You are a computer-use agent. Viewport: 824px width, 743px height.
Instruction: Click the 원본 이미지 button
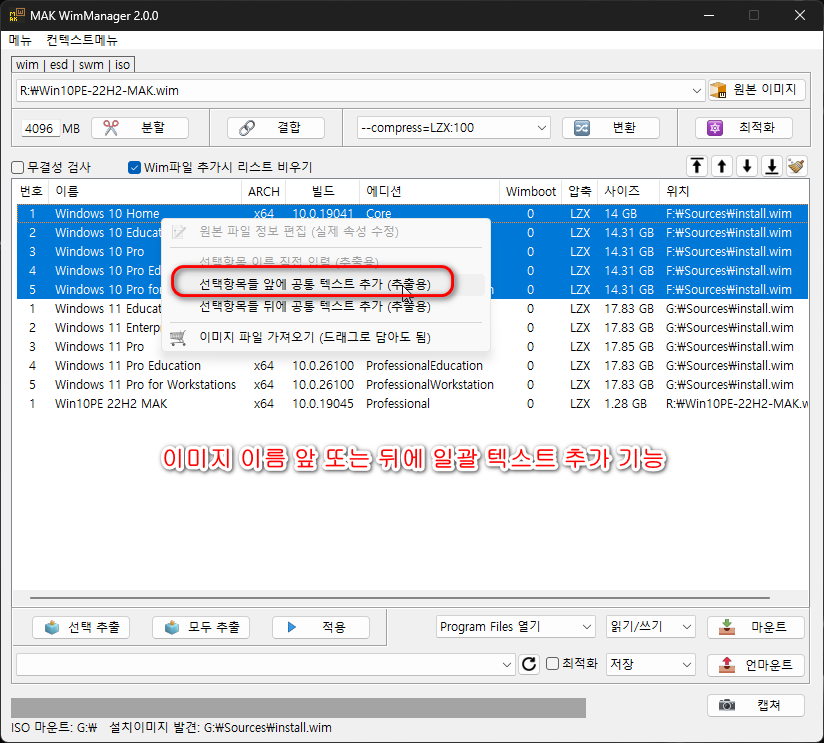coord(756,90)
